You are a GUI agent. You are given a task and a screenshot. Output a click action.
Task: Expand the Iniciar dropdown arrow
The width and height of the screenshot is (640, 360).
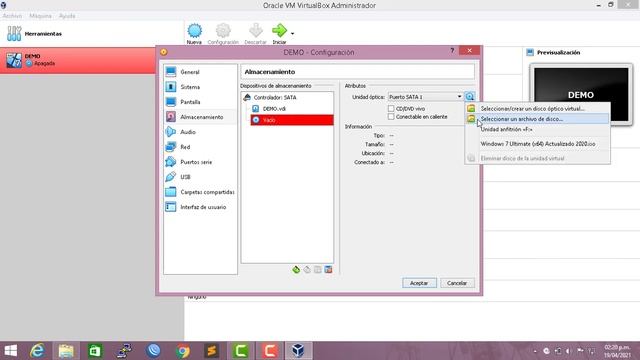(x=292, y=33)
